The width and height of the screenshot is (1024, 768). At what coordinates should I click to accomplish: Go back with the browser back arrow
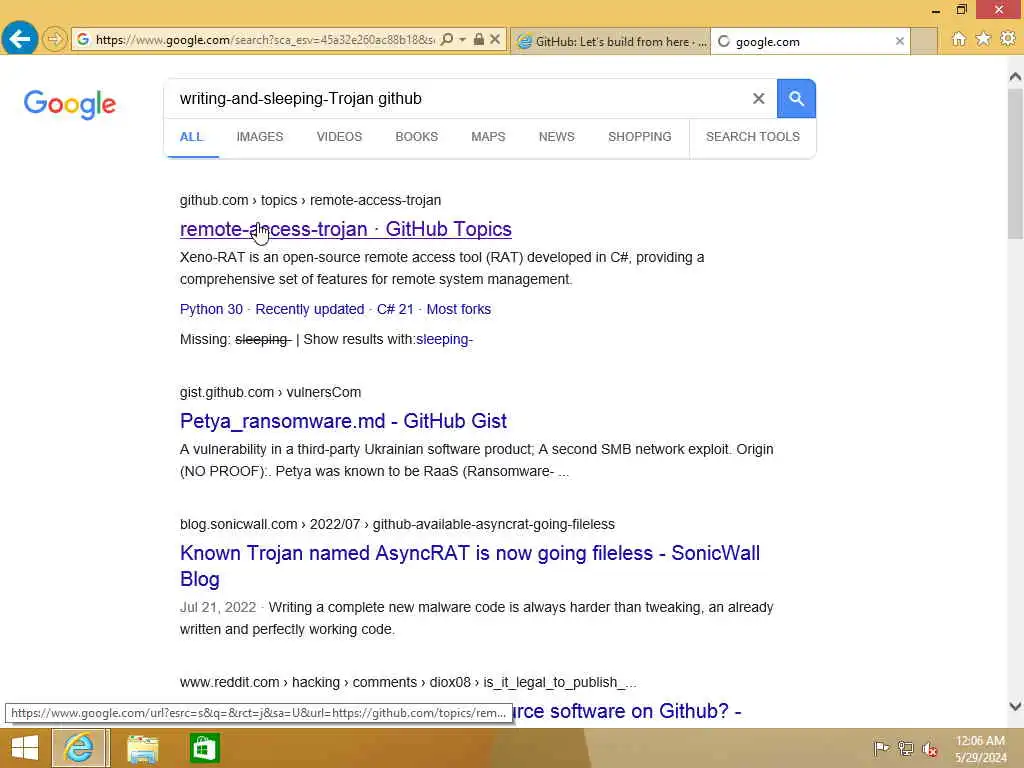20,39
